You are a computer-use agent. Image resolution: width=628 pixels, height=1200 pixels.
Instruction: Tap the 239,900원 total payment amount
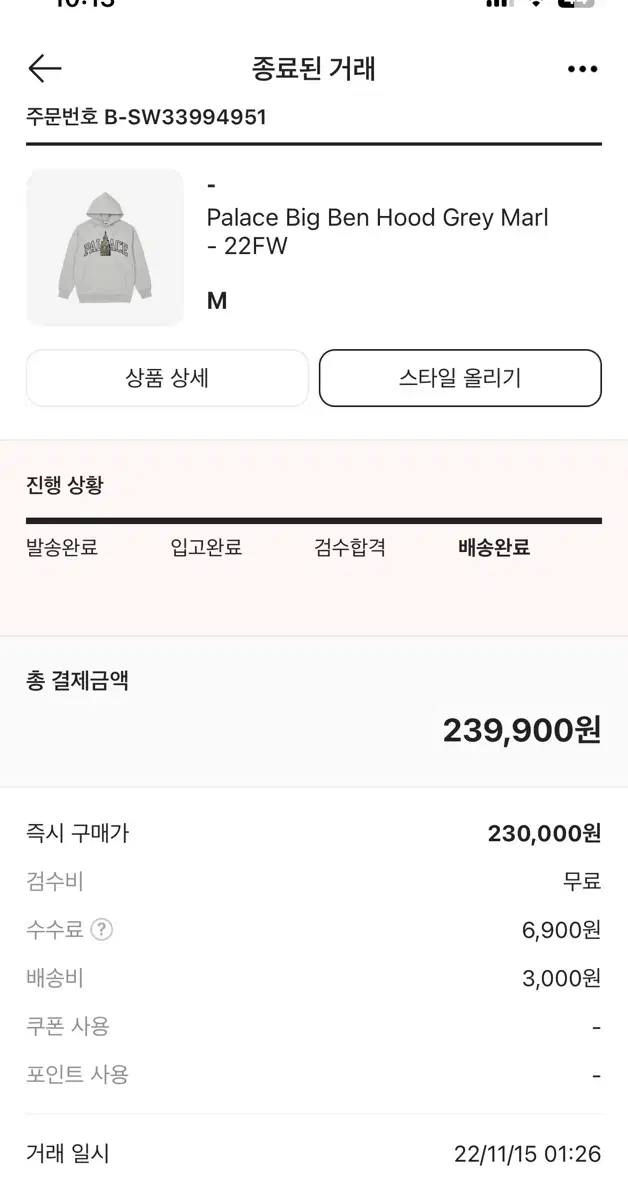tap(522, 730)
